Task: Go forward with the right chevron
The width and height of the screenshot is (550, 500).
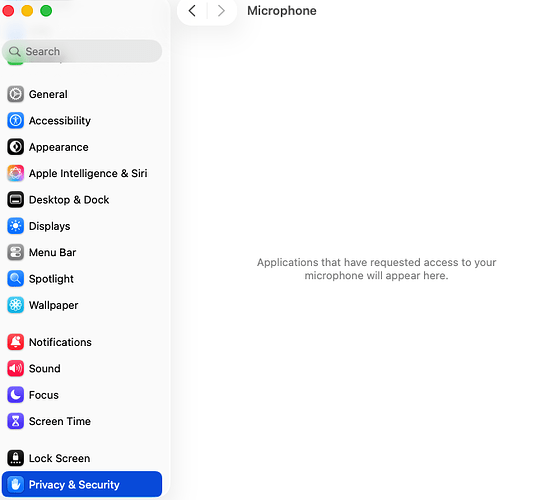Action: coord(221,11)
